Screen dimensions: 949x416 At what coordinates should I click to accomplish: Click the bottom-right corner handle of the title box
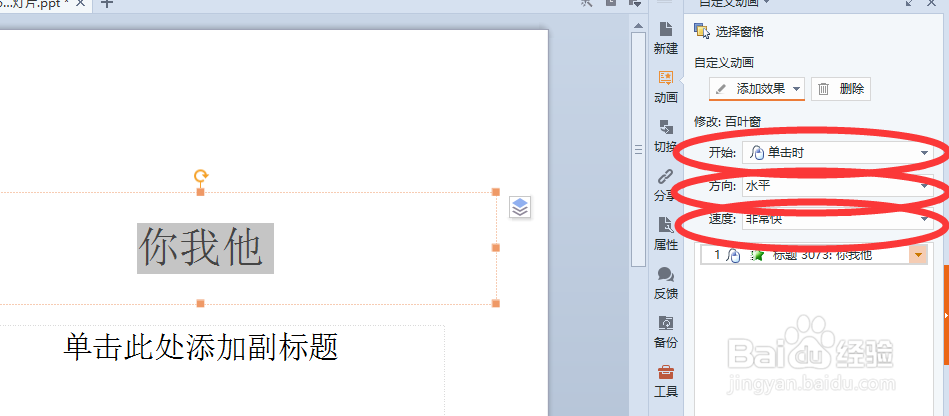496,303
